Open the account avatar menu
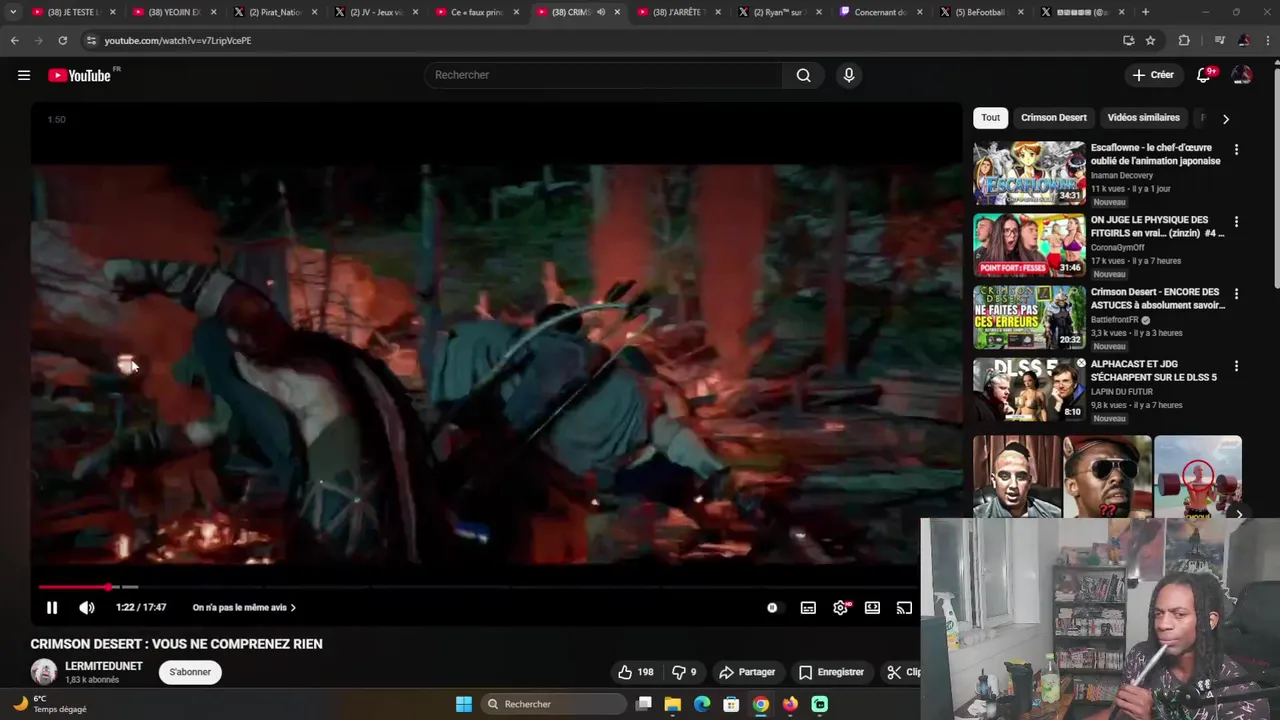 click(1241, 75)
